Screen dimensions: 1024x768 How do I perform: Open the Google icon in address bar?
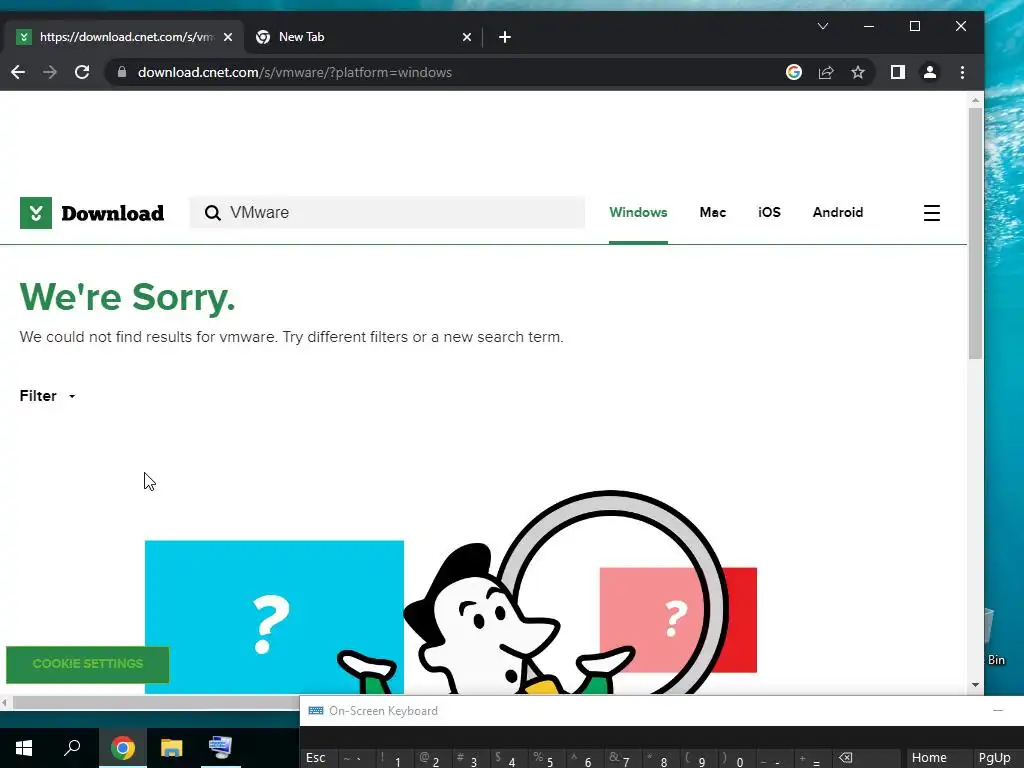(793, 72)
